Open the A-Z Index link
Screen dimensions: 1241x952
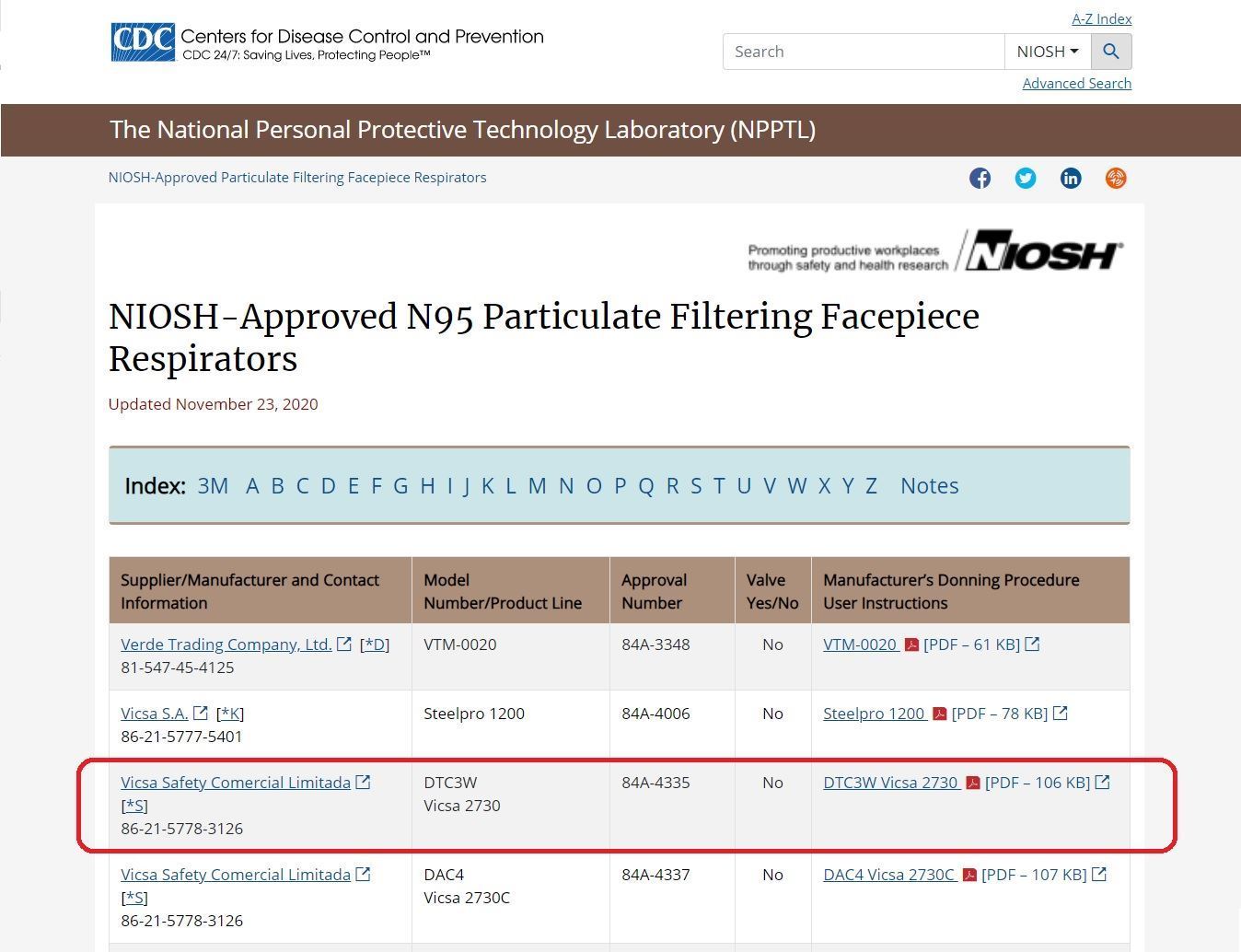point(1102,18)
